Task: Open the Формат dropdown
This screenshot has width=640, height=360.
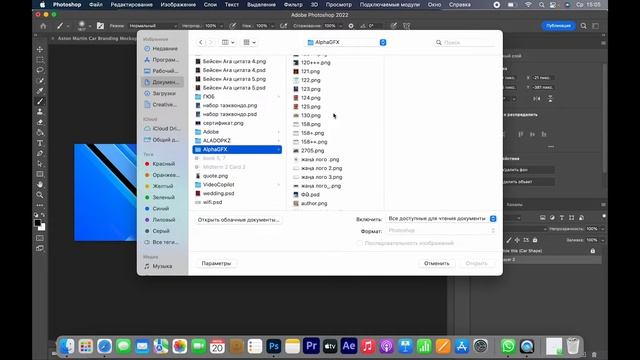Action: pyautogui.click(x=441, y=231)
